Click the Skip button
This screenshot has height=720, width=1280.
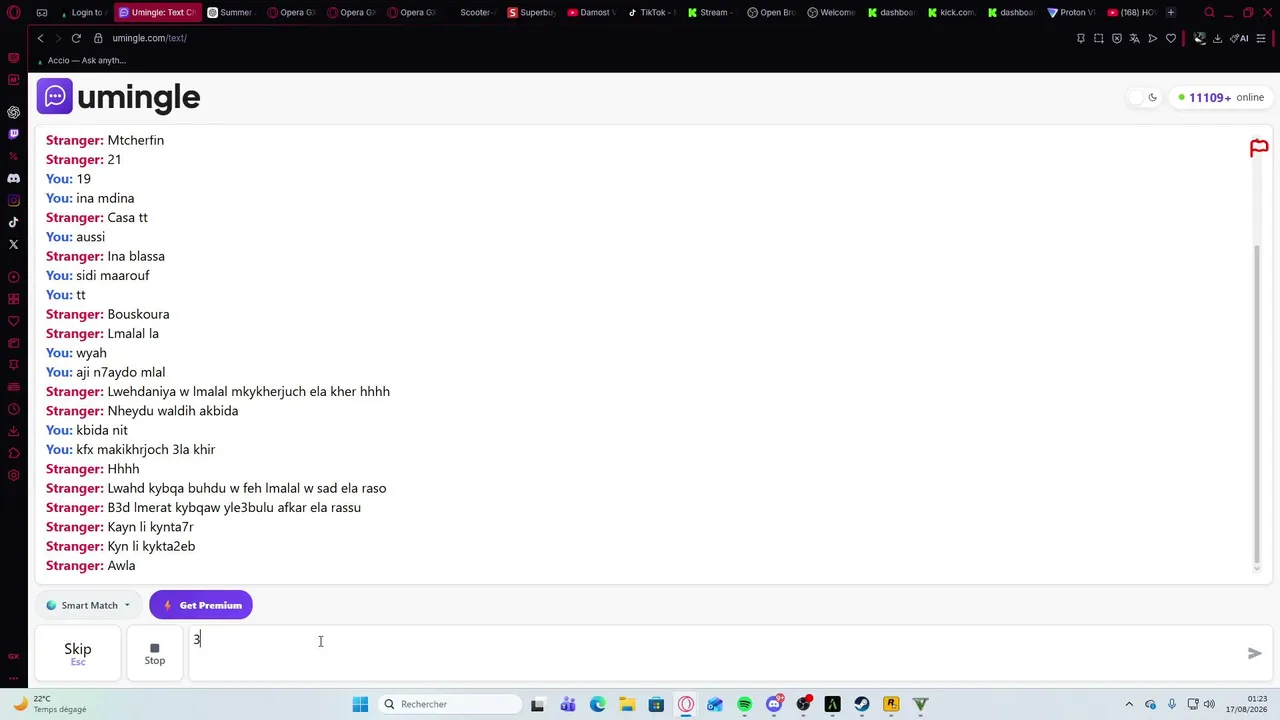point(78,653)
